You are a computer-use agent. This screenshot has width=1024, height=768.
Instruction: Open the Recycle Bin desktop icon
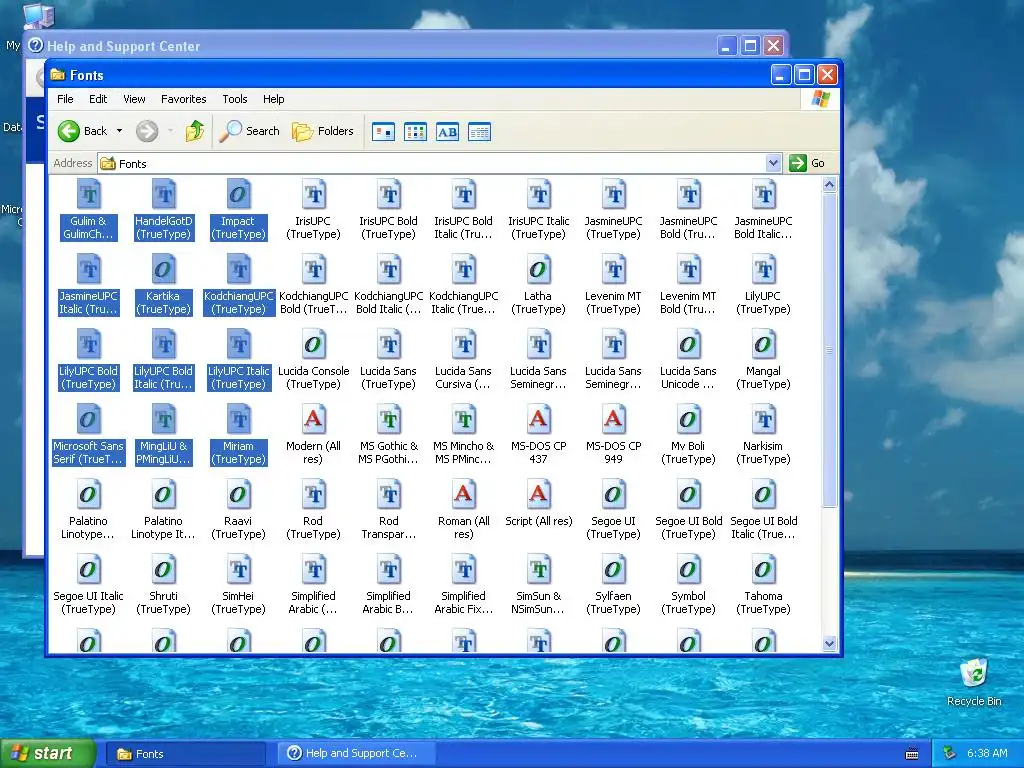point(974,682)
